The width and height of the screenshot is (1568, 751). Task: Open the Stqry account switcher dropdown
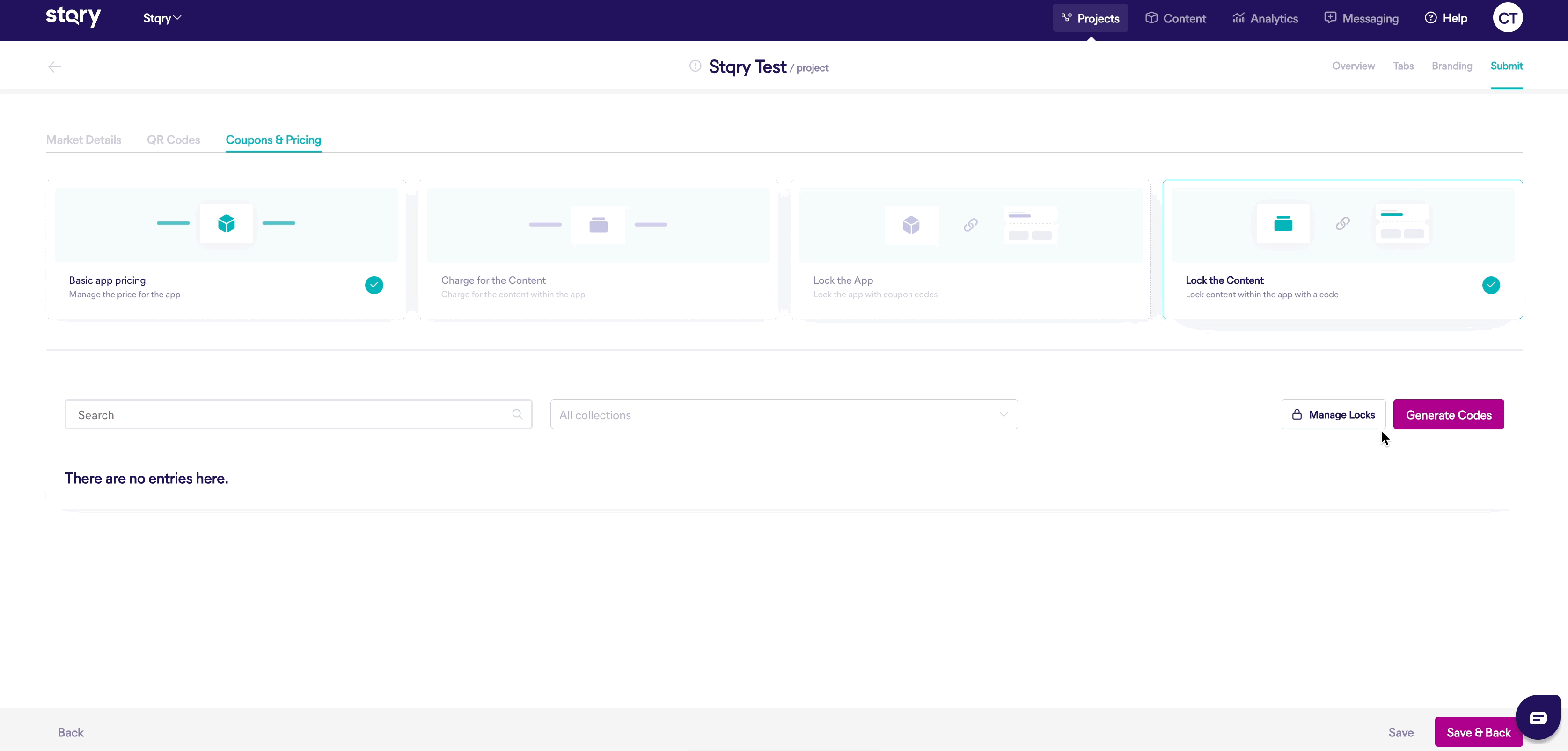click(162, 18)
